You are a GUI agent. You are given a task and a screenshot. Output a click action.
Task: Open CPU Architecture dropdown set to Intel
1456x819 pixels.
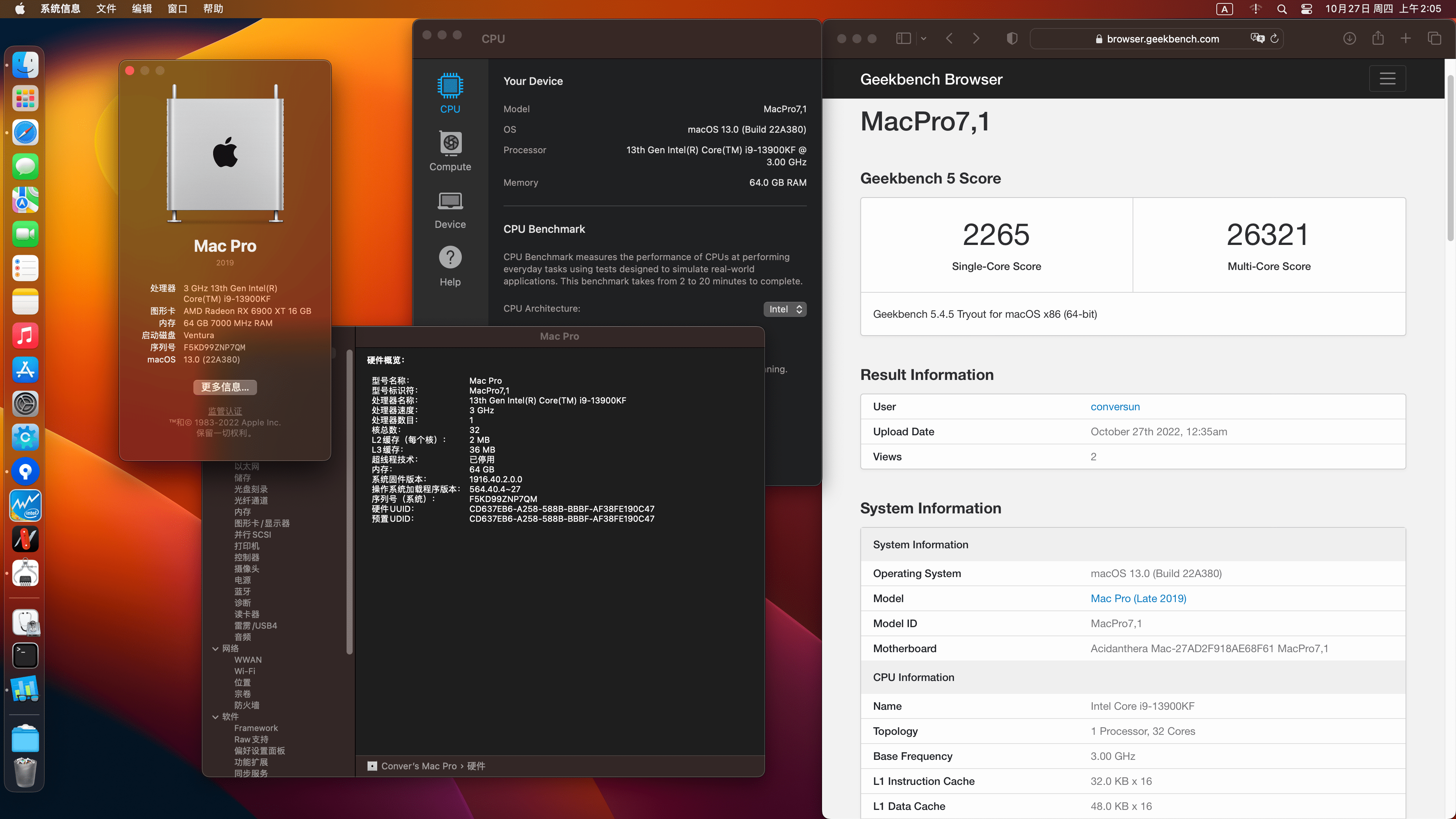784,309
